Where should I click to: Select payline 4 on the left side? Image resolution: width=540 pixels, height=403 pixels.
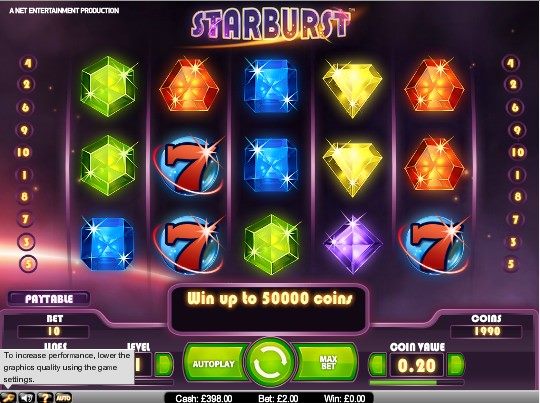[28, 63]
